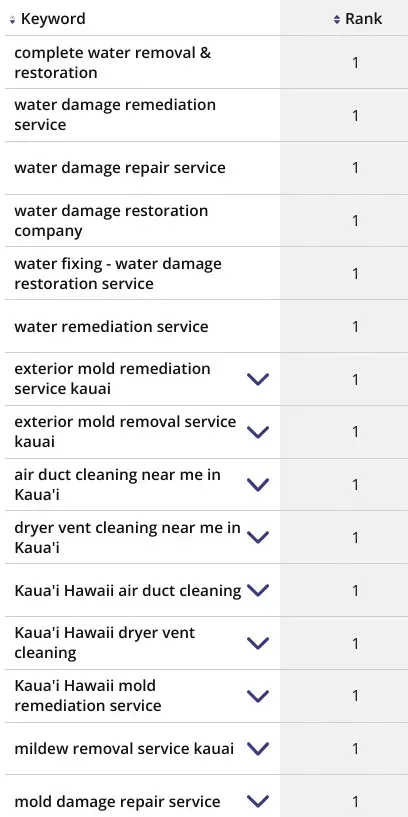Expand 'mold damage repair service' chevron
This screenshot has height=817, width=408.
click(258, 801)
